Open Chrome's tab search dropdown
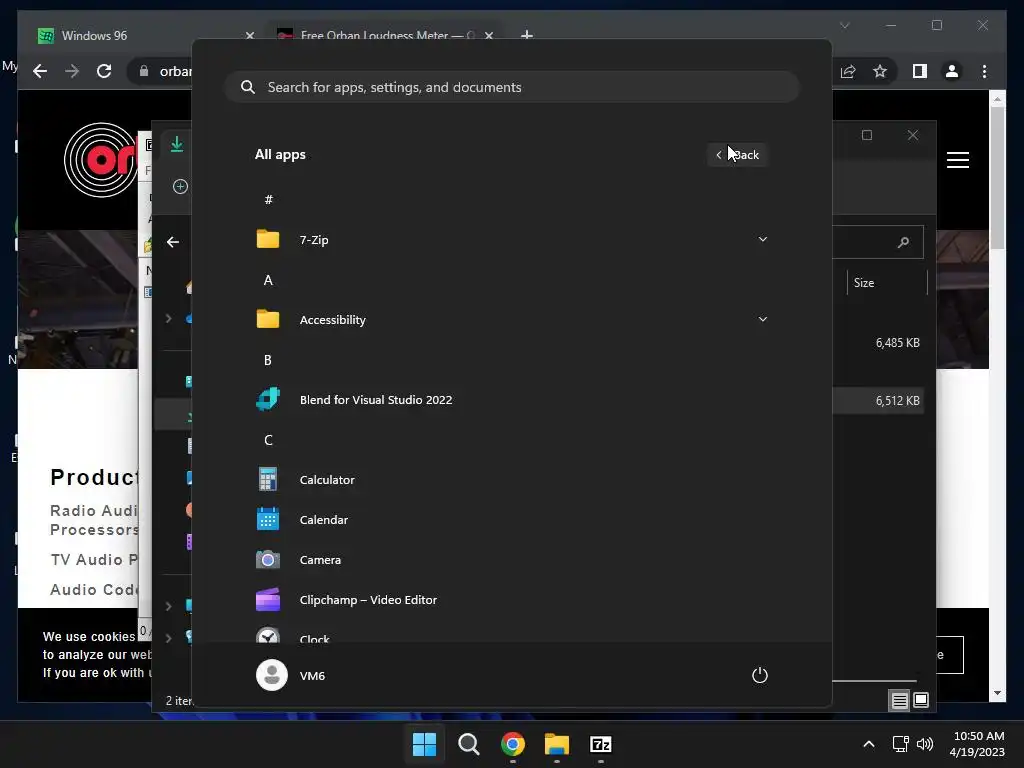 844,25
